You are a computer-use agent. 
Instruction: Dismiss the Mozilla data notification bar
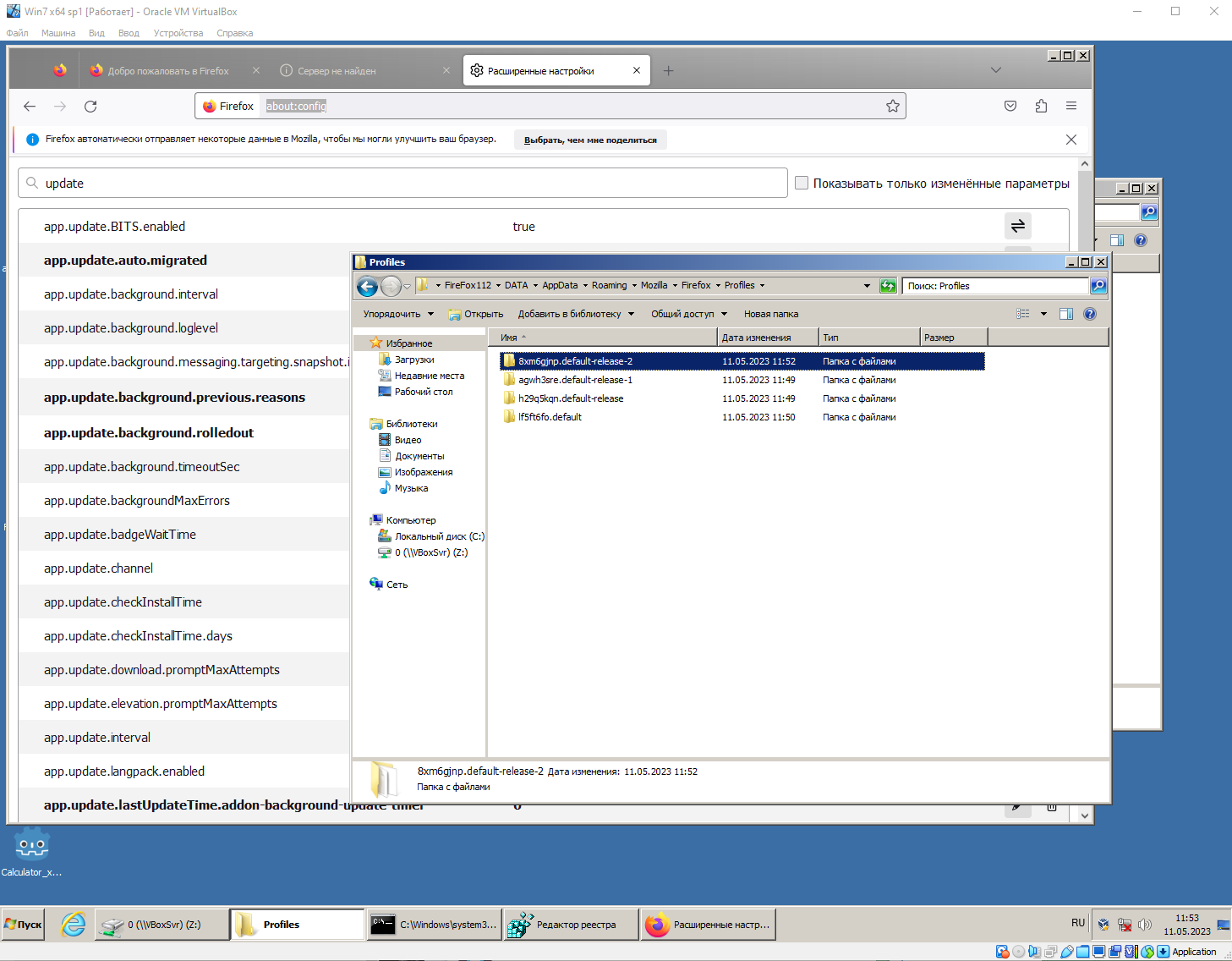point(1070,140)
